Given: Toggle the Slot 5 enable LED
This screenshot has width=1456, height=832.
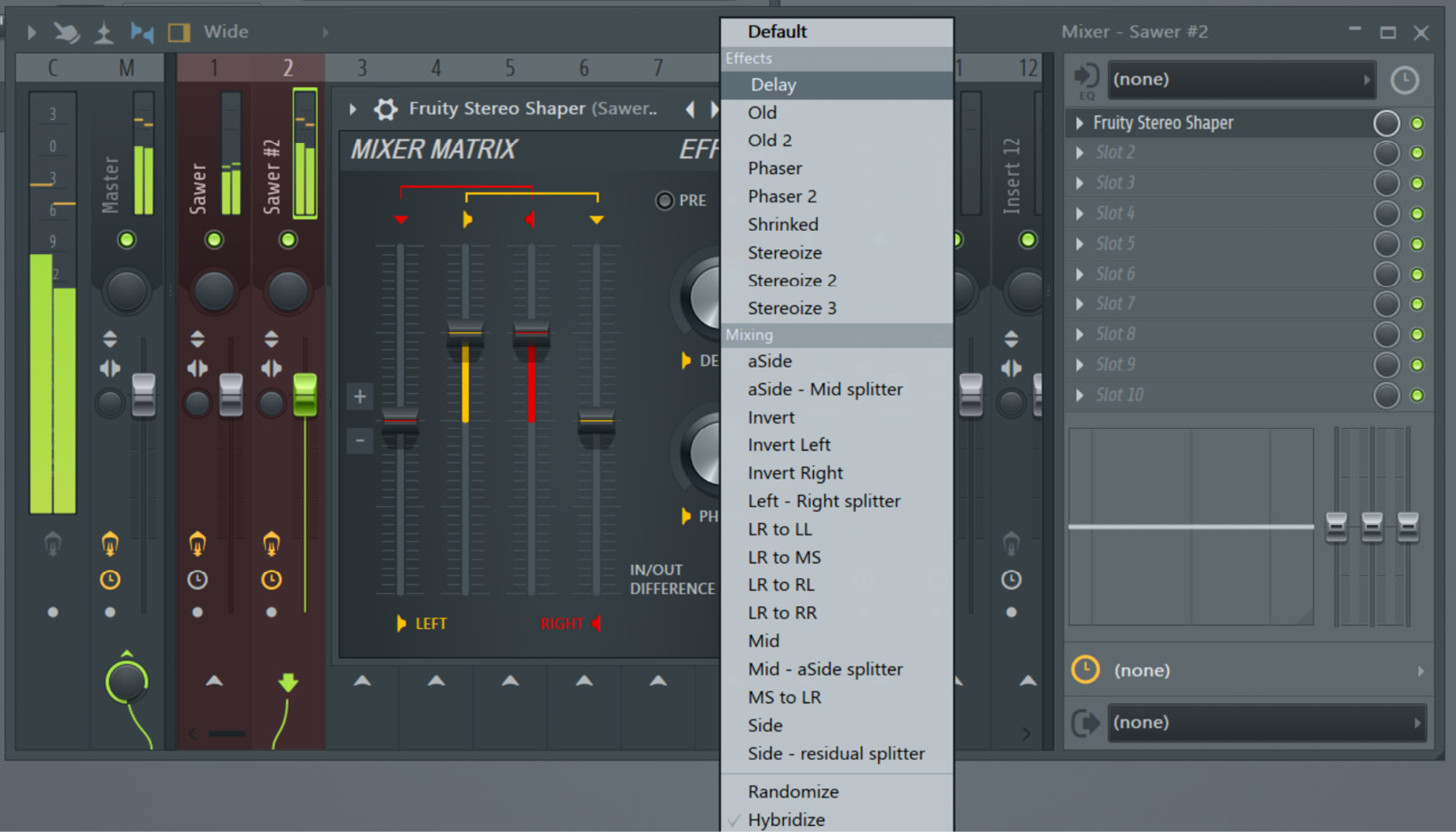Looking at the screenshot, I should (x=1417, y=244).
